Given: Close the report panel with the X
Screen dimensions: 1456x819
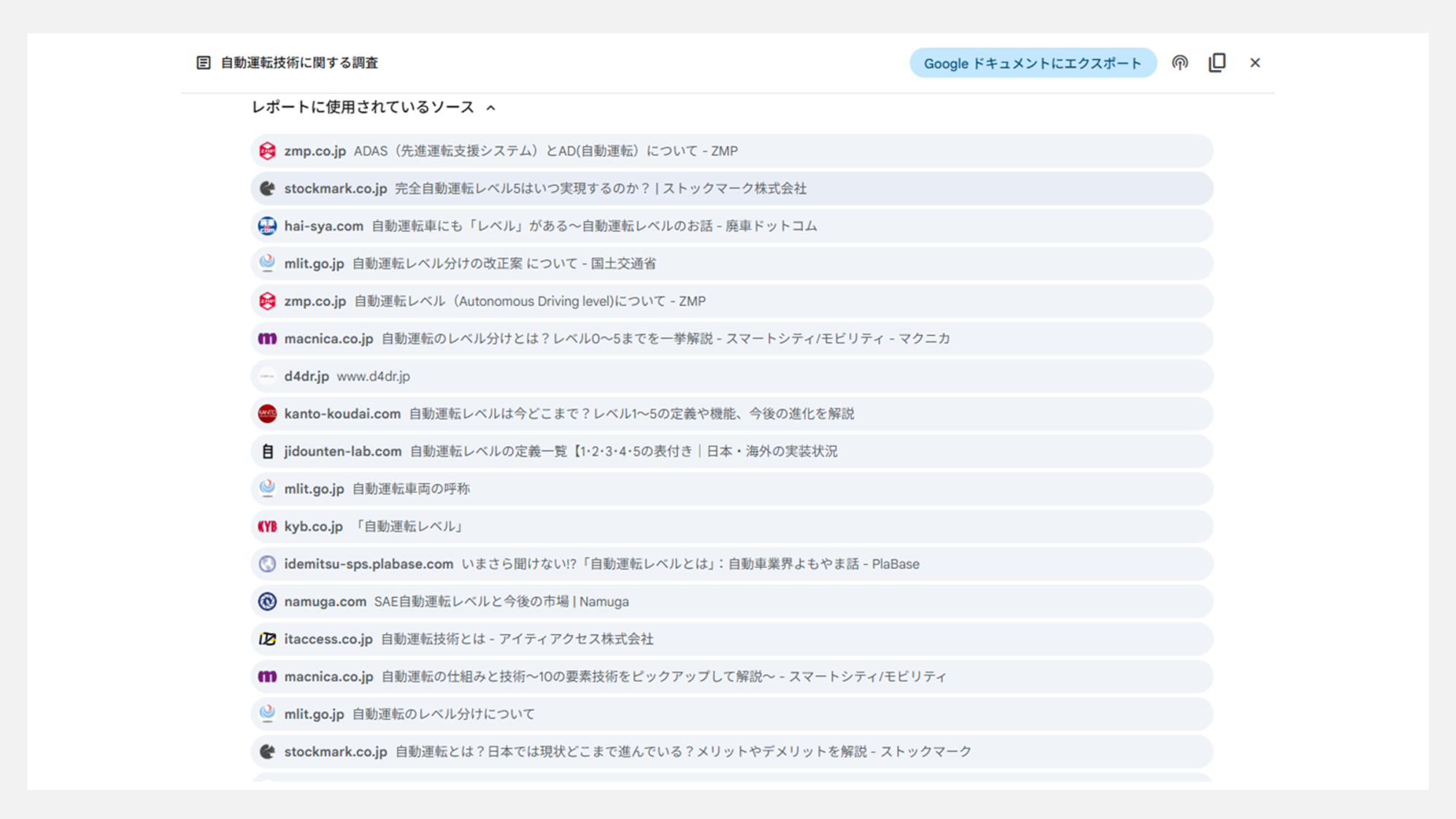Looking at the screenshot, I should pos(1255,63).
